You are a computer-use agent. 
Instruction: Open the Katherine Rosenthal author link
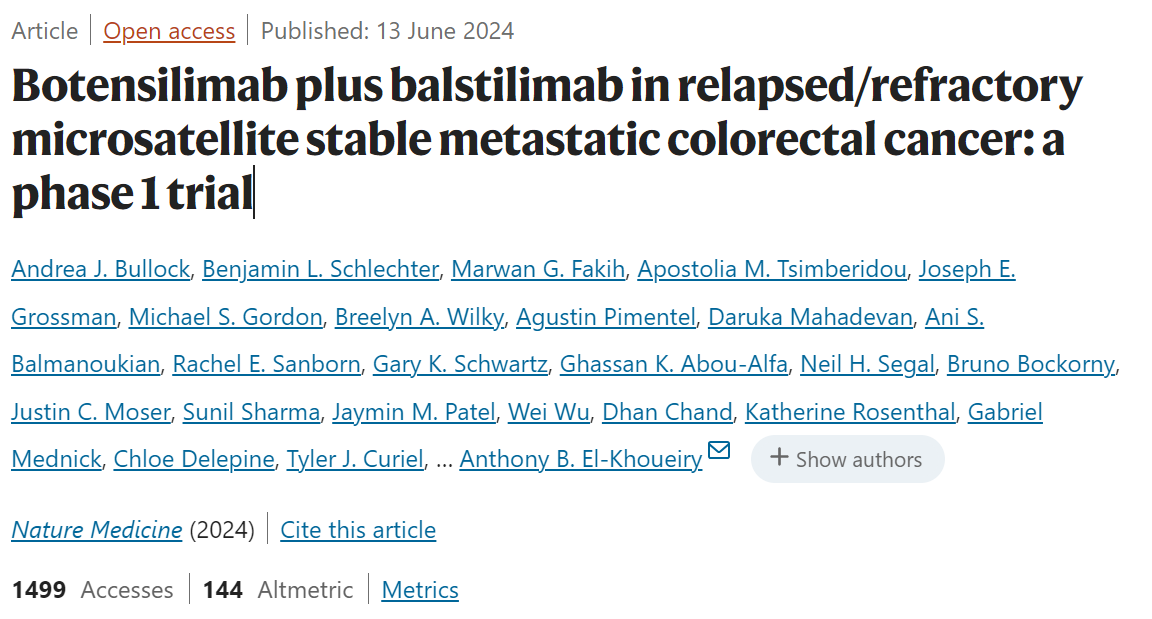click(x=850, y=412)
